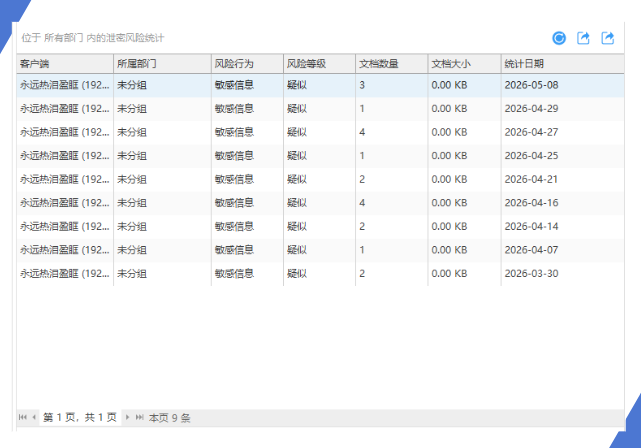
Task: Select the row dated 2026-04-25
Action: [x=320, y=156]
